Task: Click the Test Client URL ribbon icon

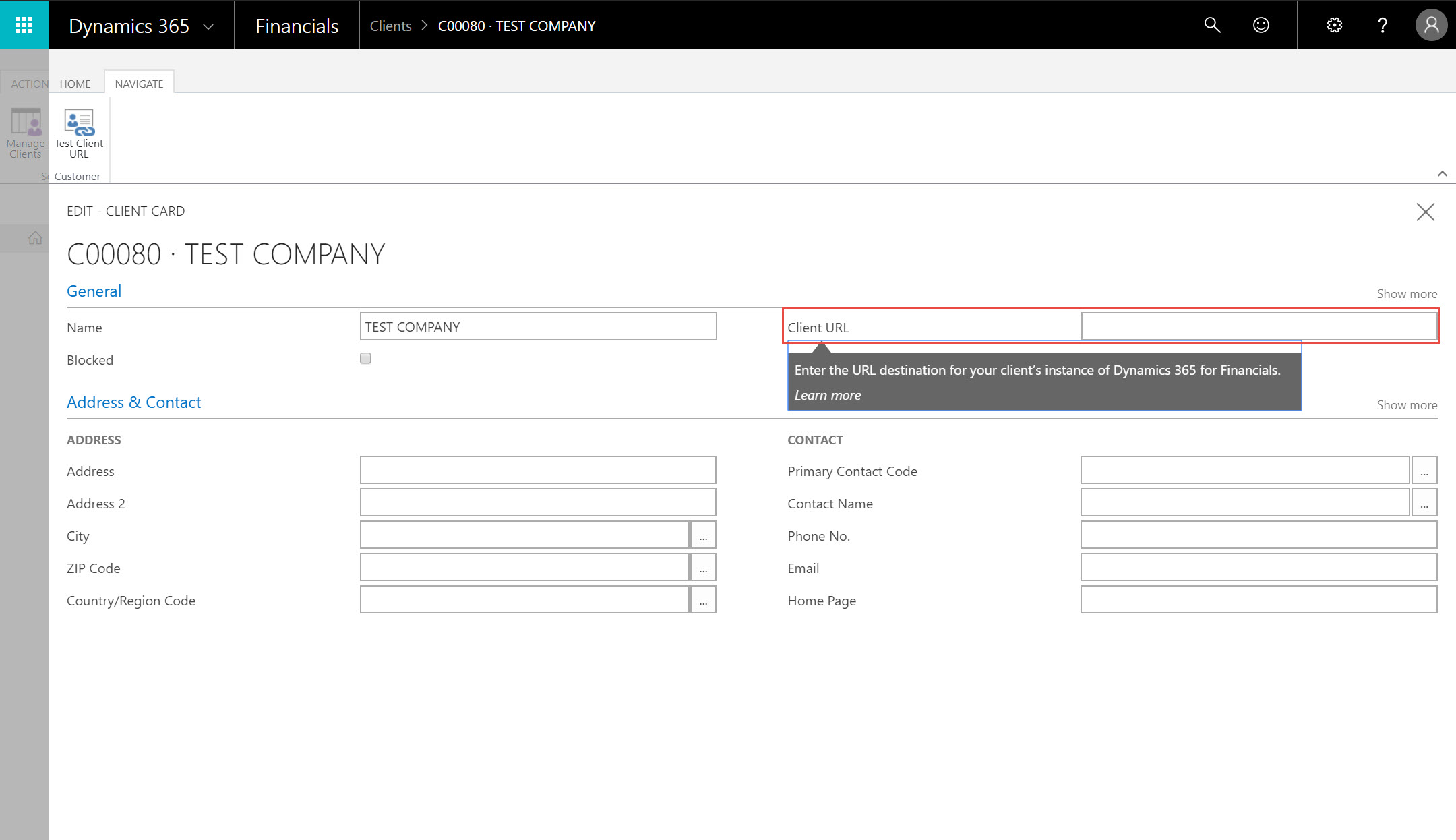Action: click(79, 133)
